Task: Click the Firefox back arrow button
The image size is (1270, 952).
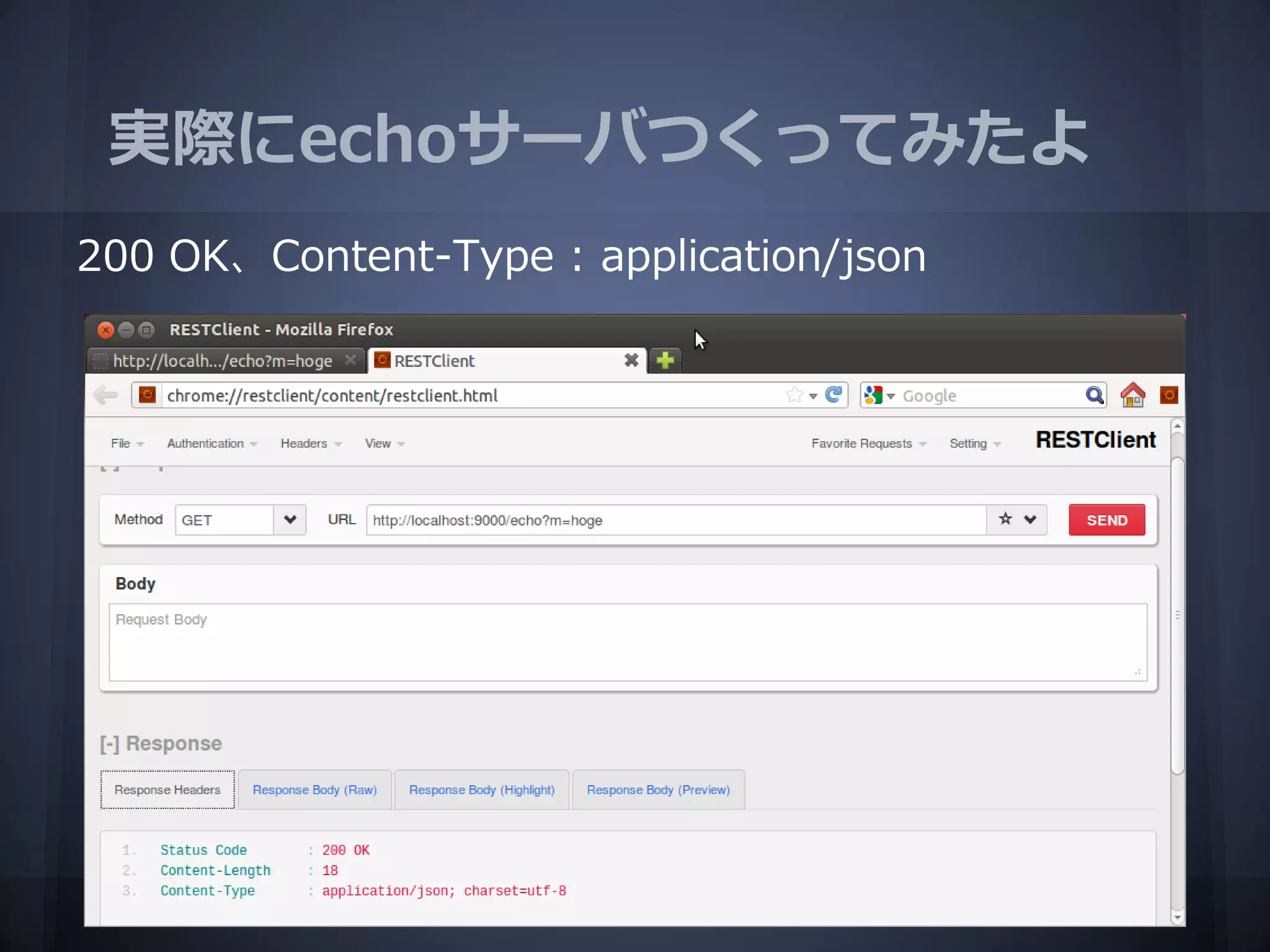Action: (x=105, y=395)
